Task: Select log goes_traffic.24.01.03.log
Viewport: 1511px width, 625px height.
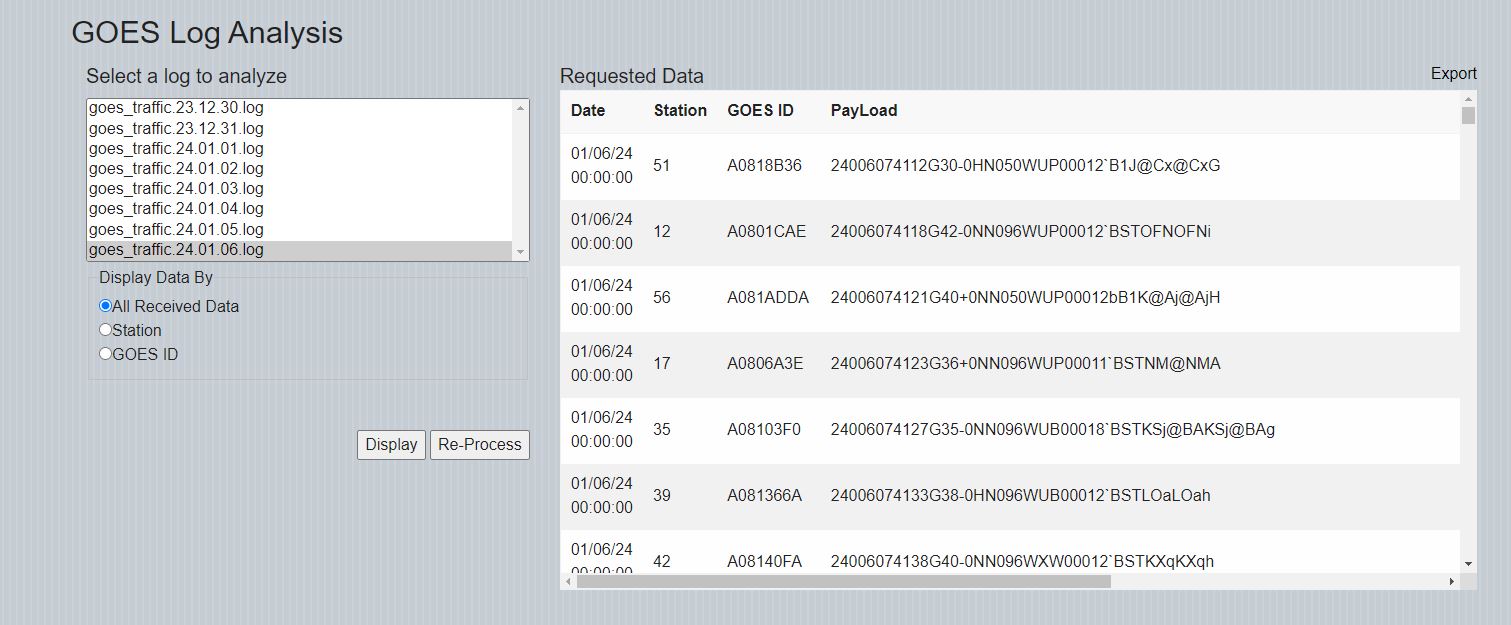Action: pos(176,189)
